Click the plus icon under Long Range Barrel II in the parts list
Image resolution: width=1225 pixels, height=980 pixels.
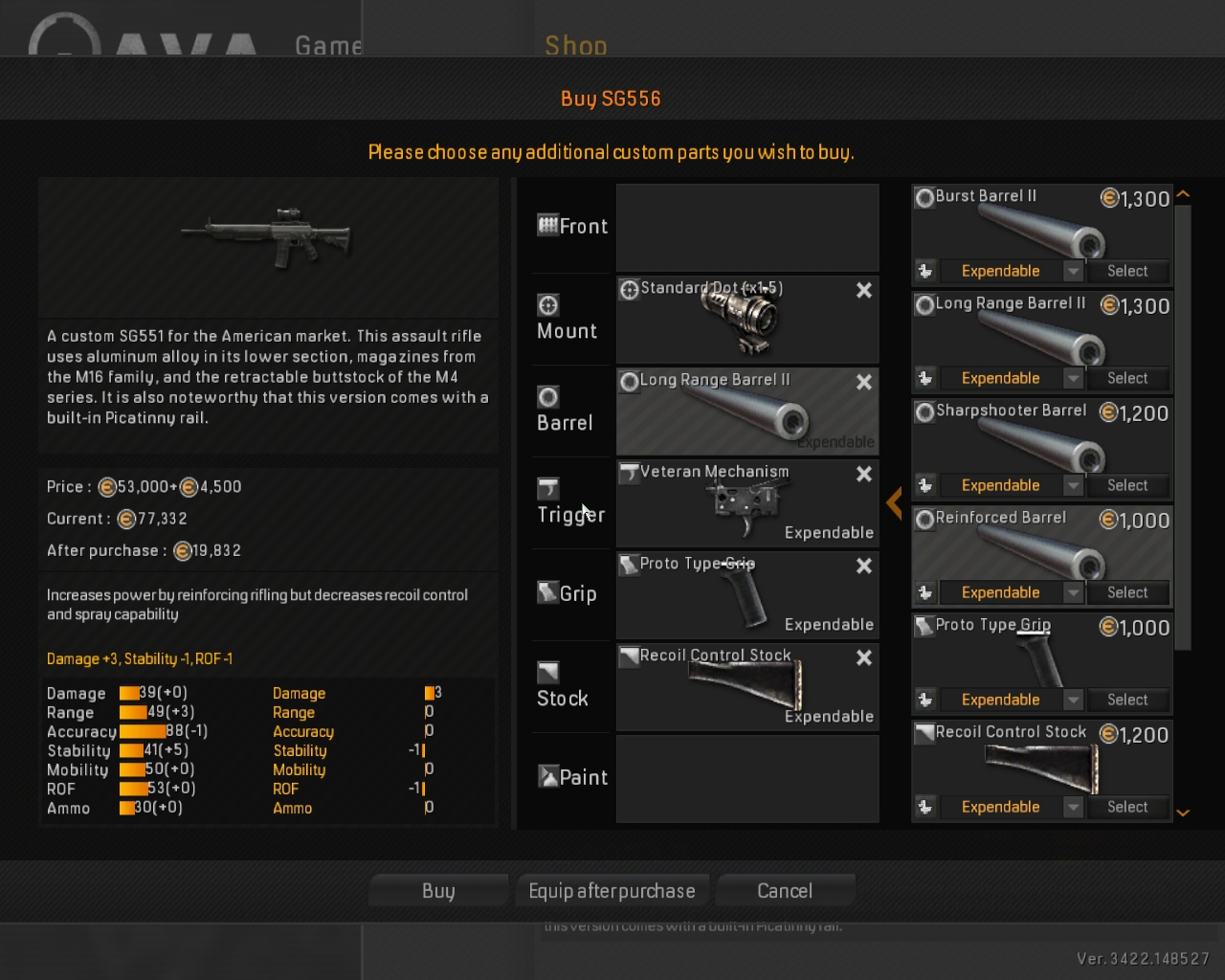(x=925, y=378)
